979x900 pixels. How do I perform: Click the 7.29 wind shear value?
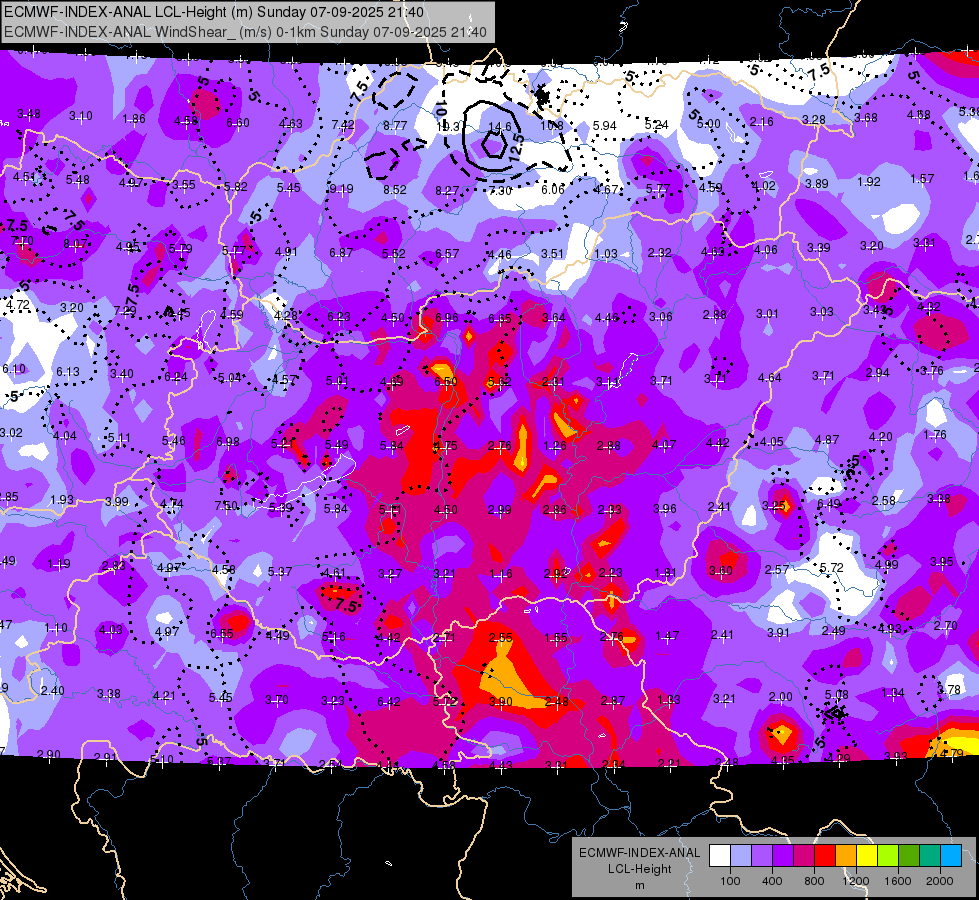click(125, 310)
